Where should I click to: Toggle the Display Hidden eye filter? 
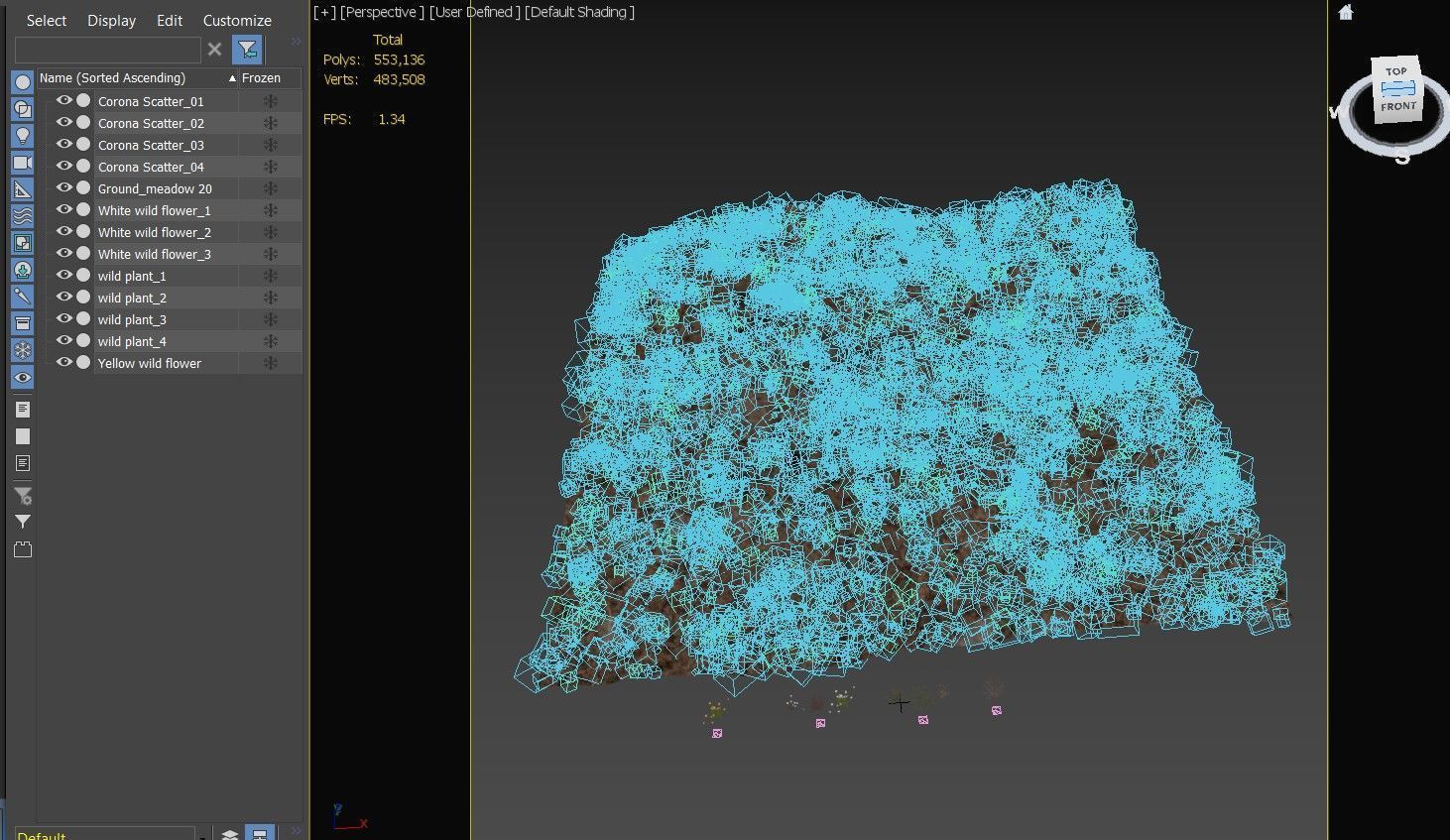pyautogui.click(x=22, y=377)
